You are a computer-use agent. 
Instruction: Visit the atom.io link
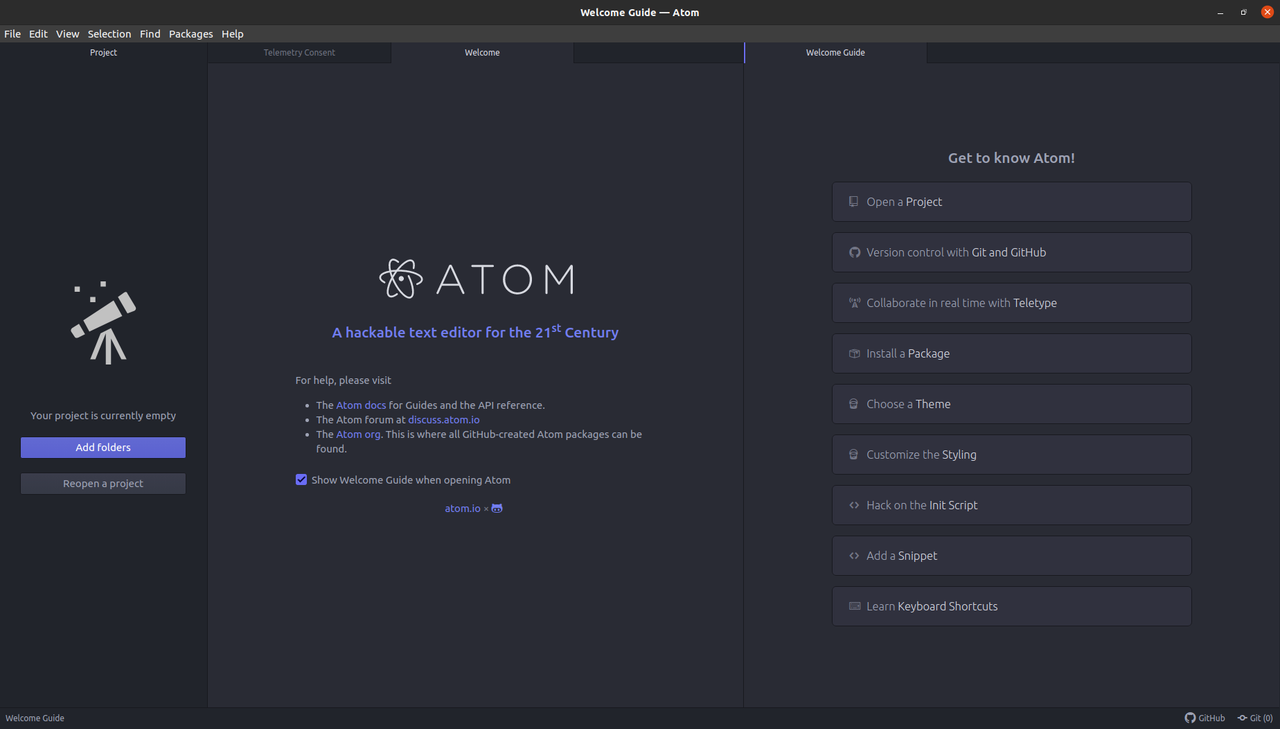coord(462,508)
